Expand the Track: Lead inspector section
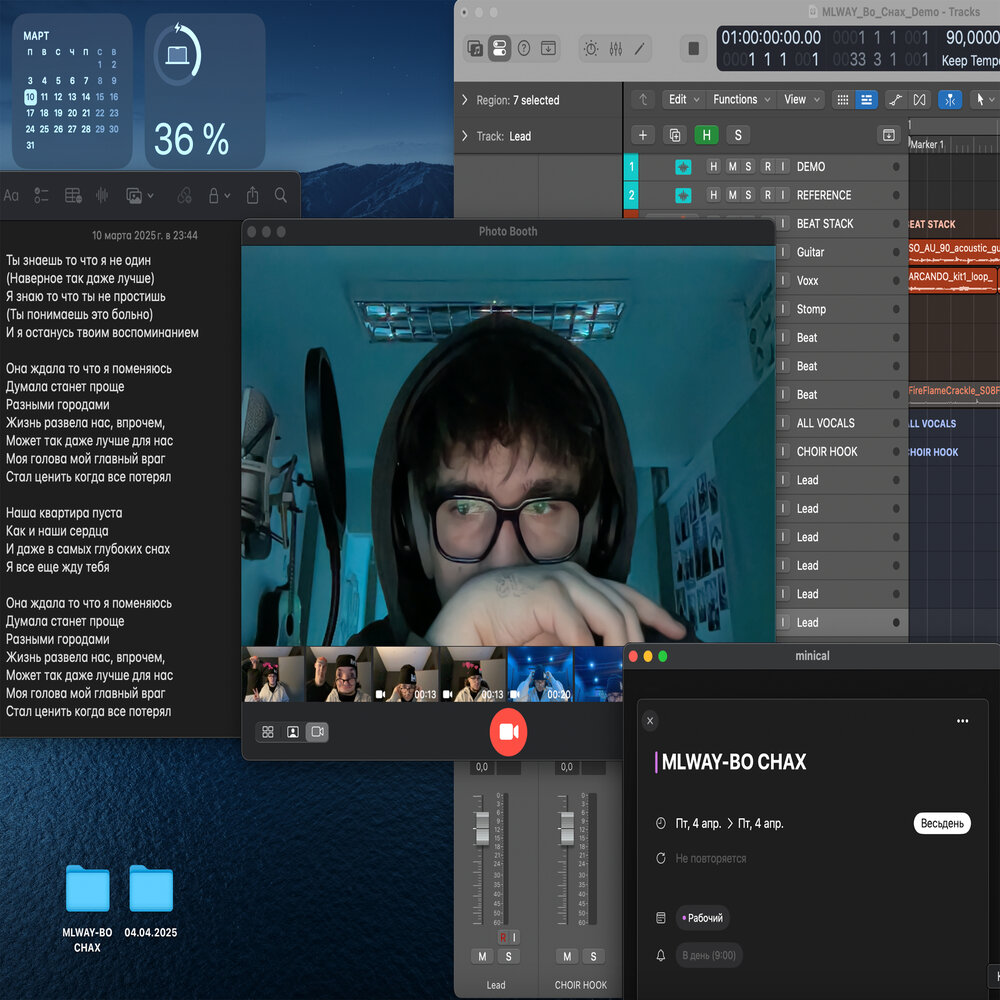Viewport: 1000px width, 1000px height. (x=465, y=136)
